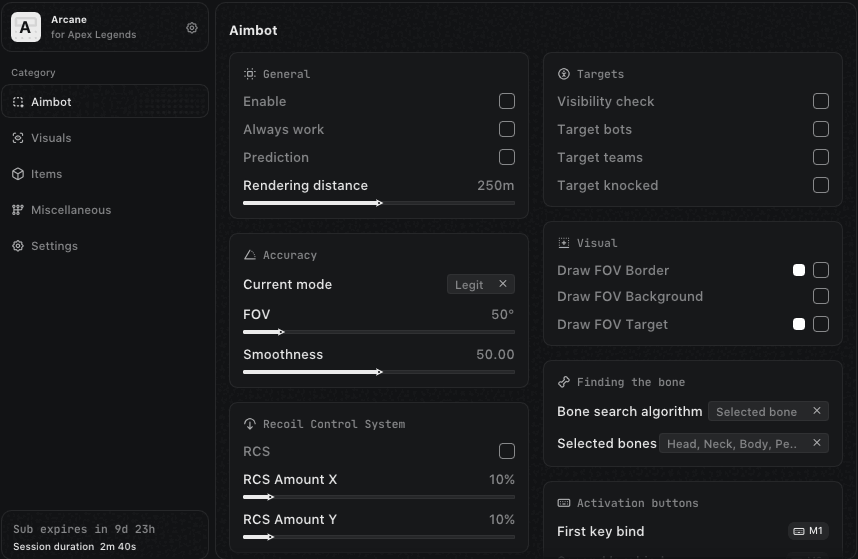The height and width of the screenshot is (559, 858).
Task: Click the Aimbot page heading
Action: [x=253, y=30]
